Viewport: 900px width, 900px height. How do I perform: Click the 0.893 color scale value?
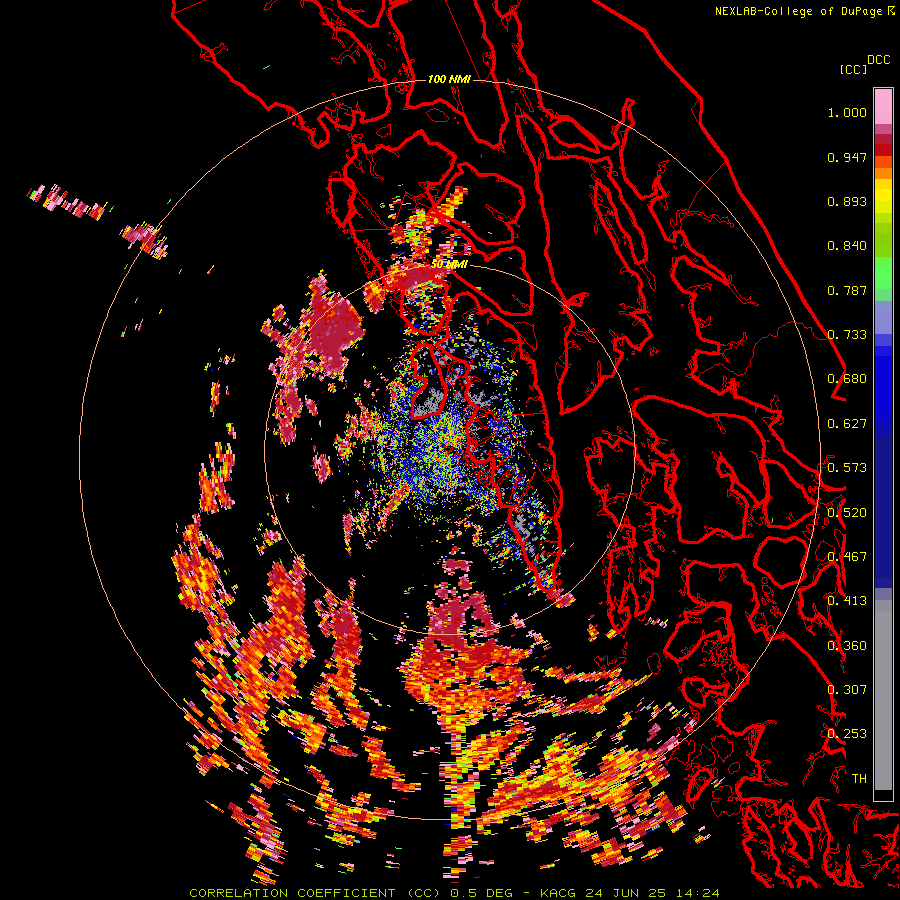847,201
